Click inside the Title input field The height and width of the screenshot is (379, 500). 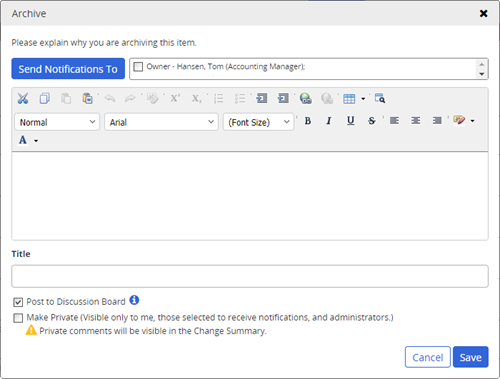click(x=250, y=276)
